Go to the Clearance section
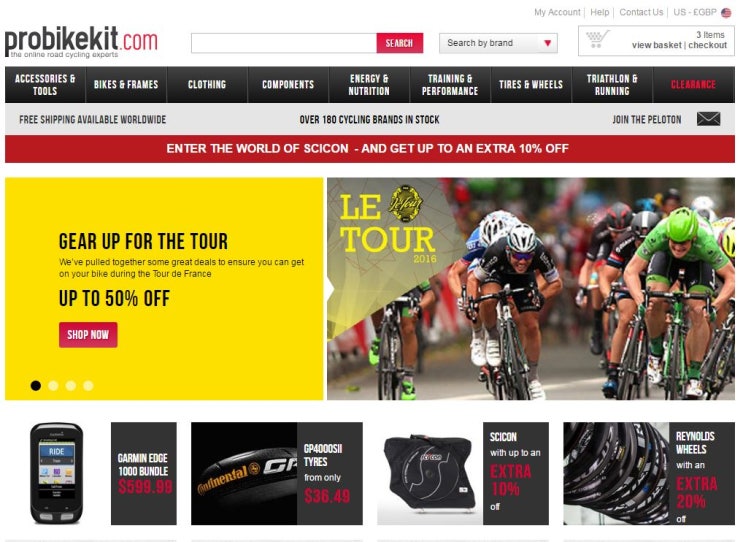This screenshot has height=542, width=743. (693, 85)
